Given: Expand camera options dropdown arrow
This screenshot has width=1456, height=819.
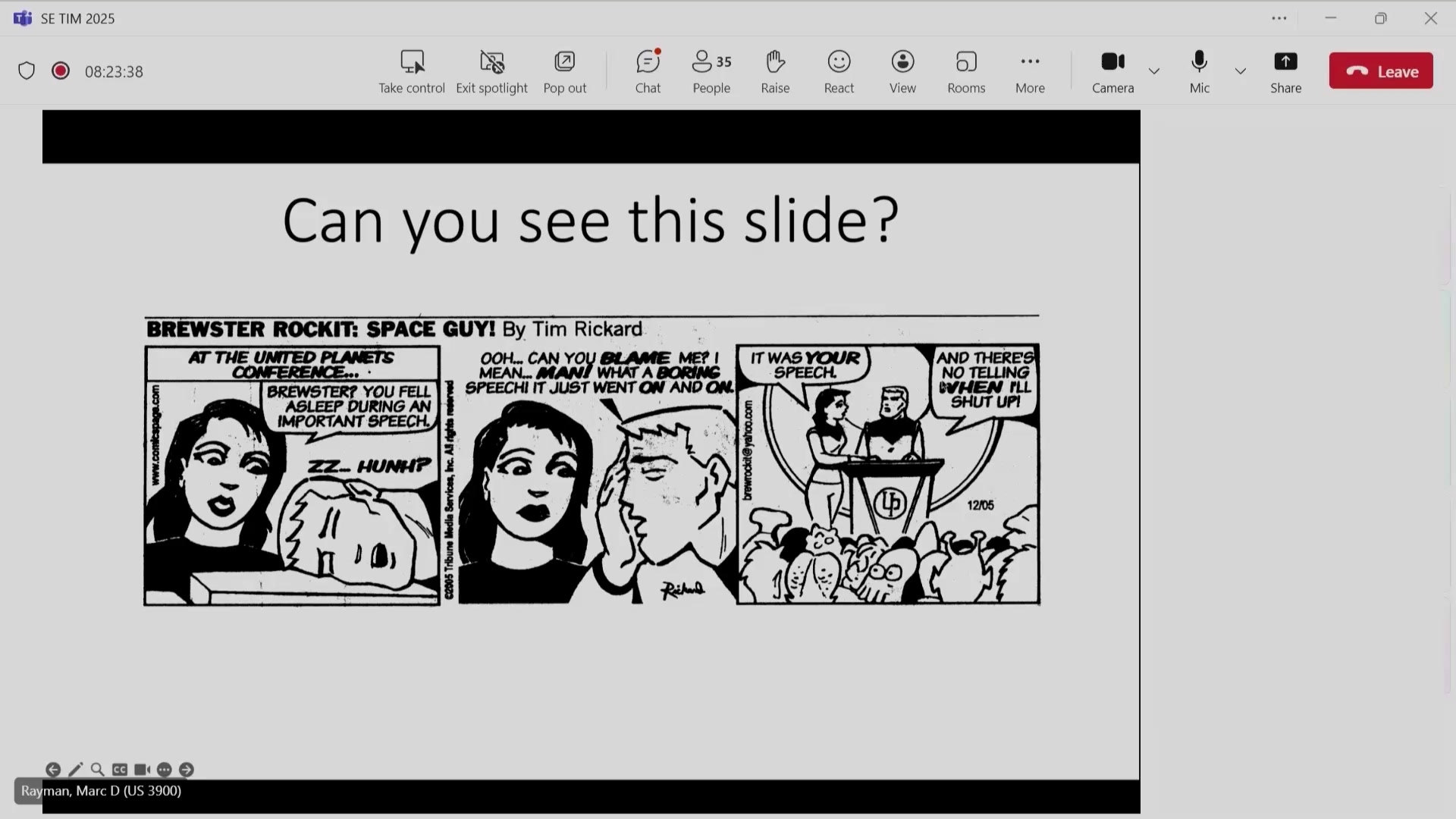Looking at the screenshot, I should pos(1154,71).
